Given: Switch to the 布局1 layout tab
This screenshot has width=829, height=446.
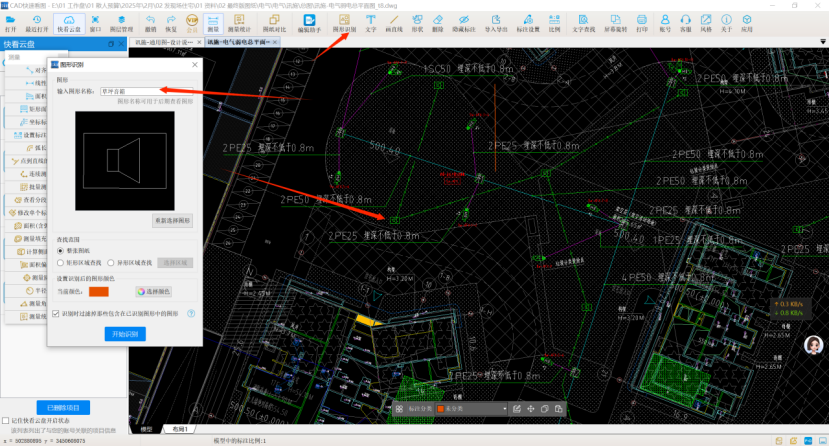Looking at the screenshot, I should [x=179, y=429].
